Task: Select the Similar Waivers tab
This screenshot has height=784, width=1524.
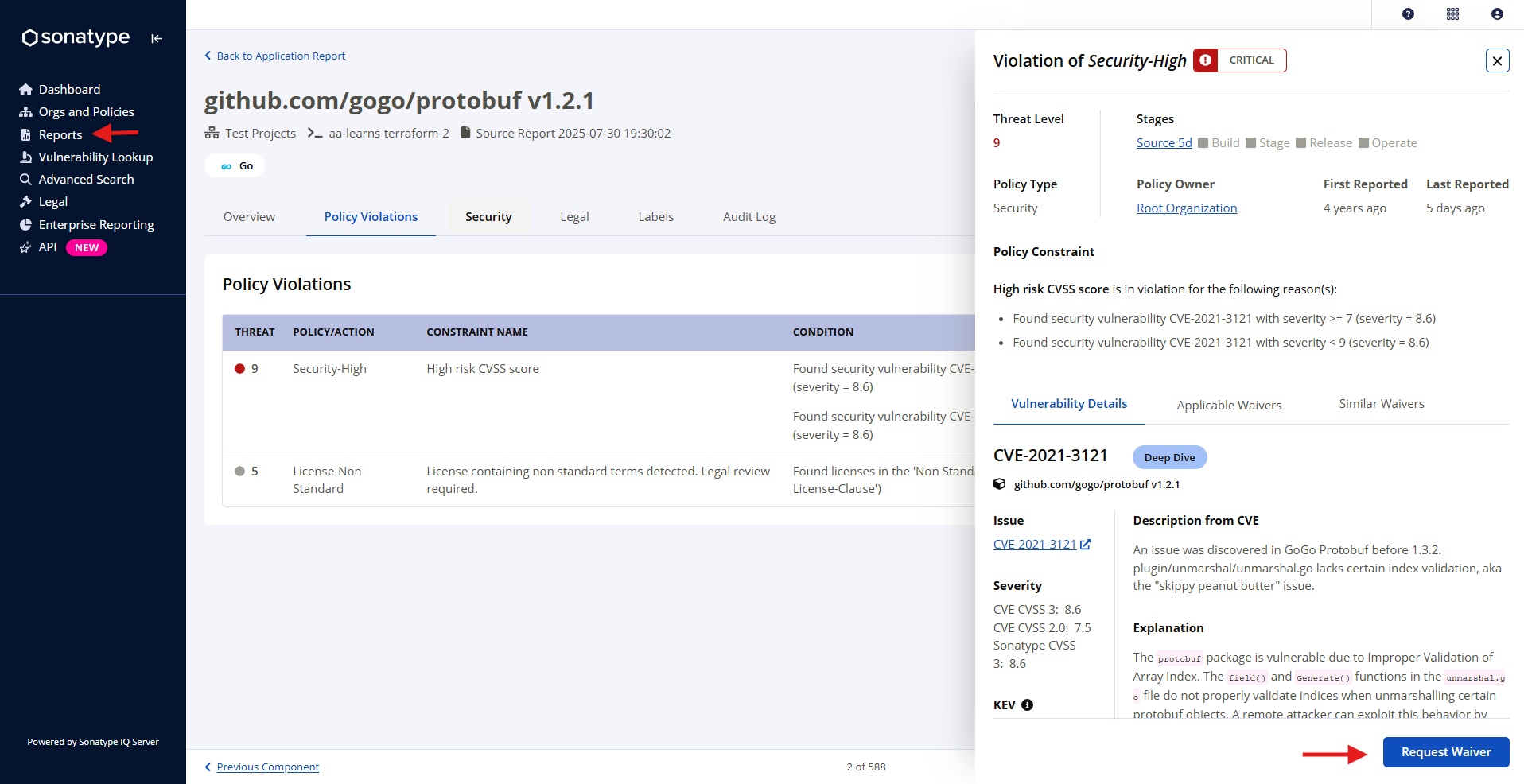Action: click(x=1382, y=404)
